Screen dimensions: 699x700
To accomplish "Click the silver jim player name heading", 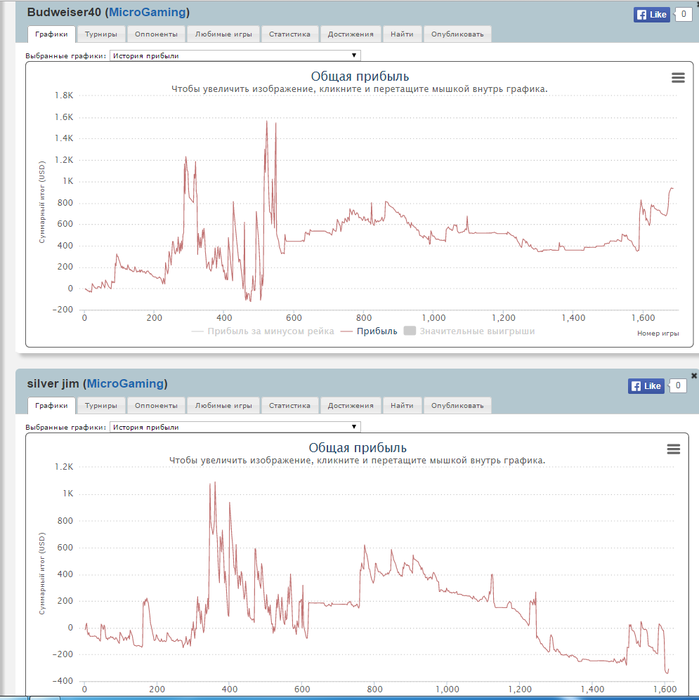I will [x=53, y=383].
